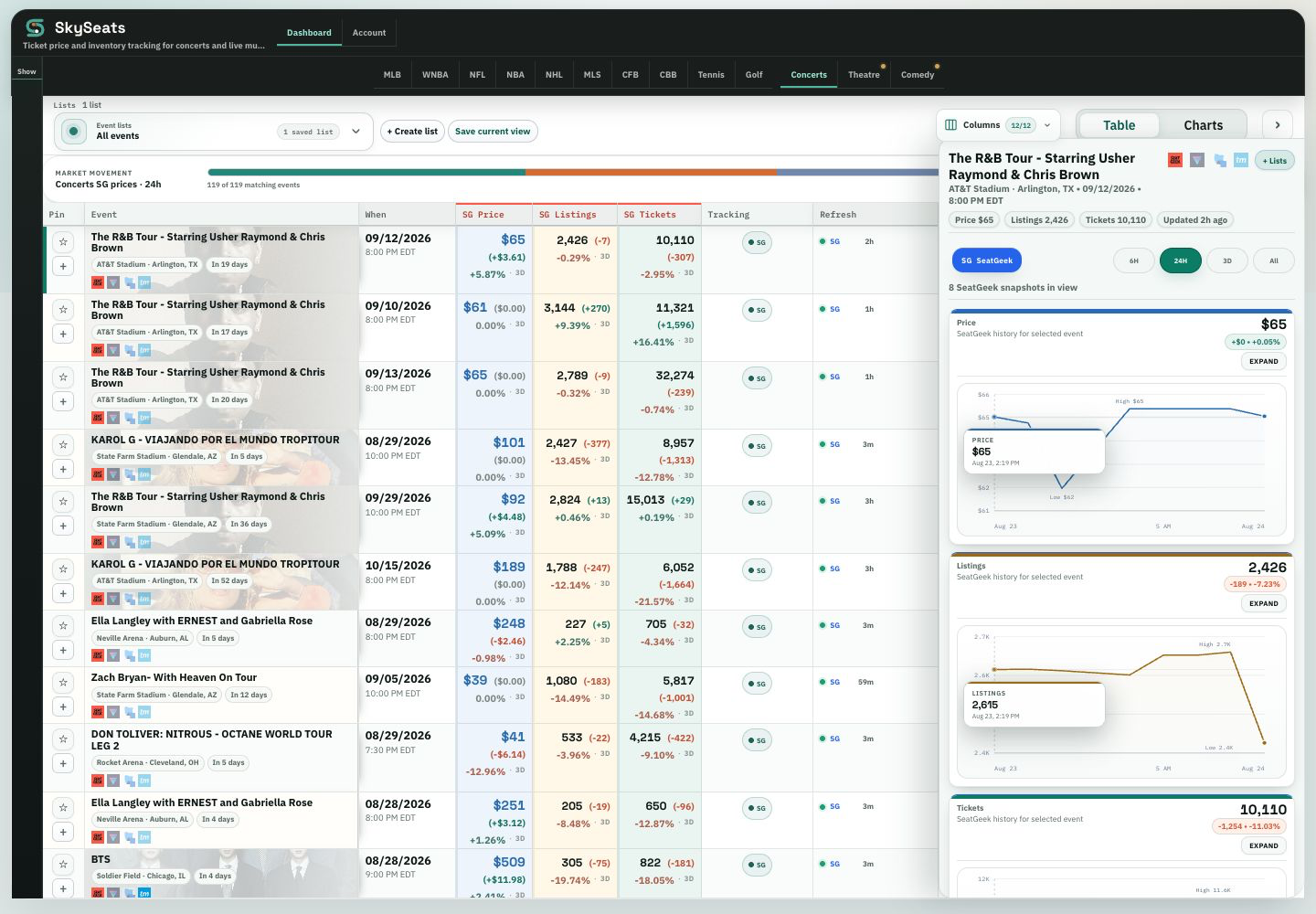Click red SeatGeek icon in 09/29/2026 R&B row
This screenshot has height=914, width=1316.
pyautogui.click(x=97, y=542)
